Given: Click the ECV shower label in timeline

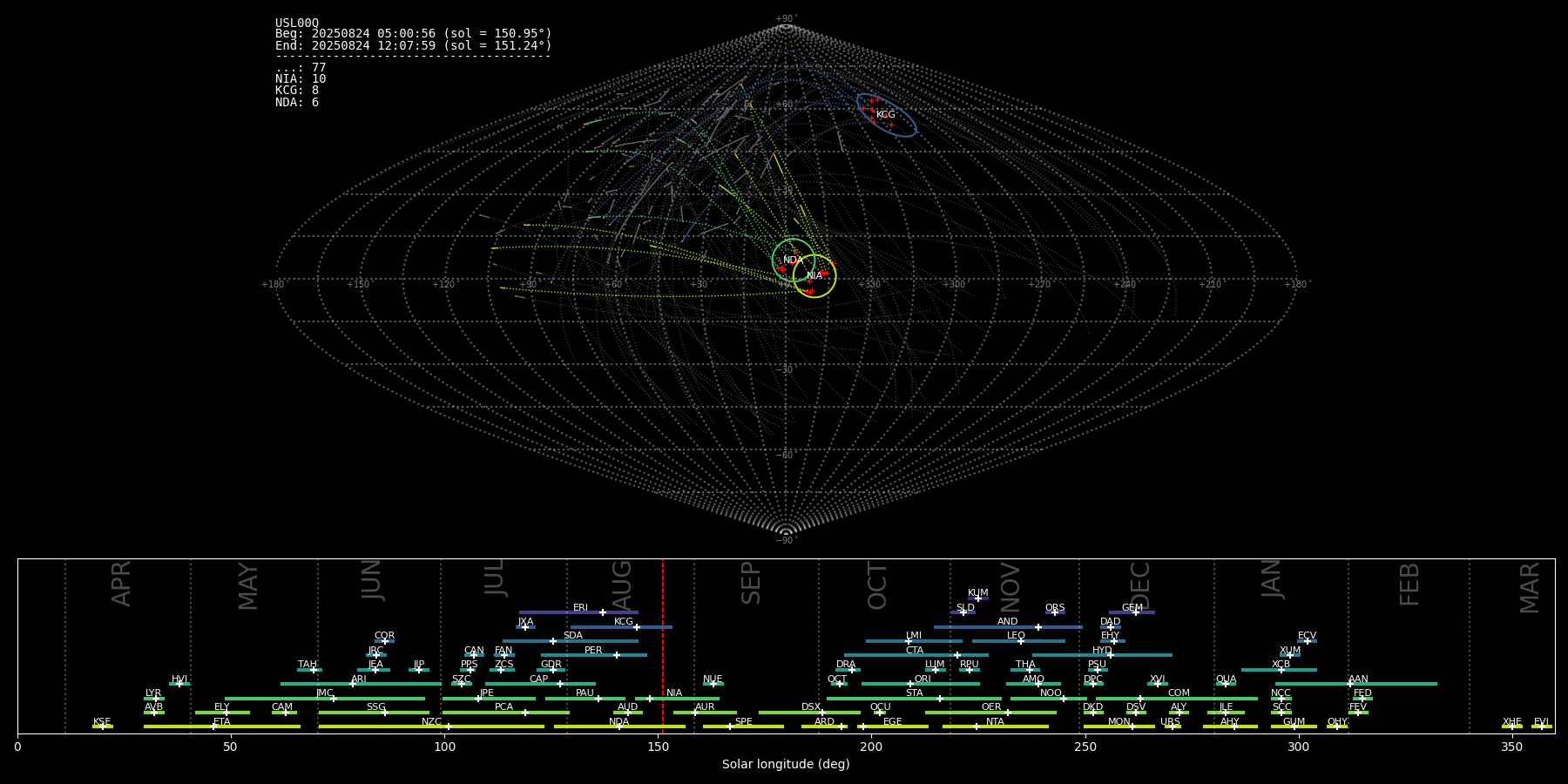Looking at the screenshot, I should (1307, 636).
